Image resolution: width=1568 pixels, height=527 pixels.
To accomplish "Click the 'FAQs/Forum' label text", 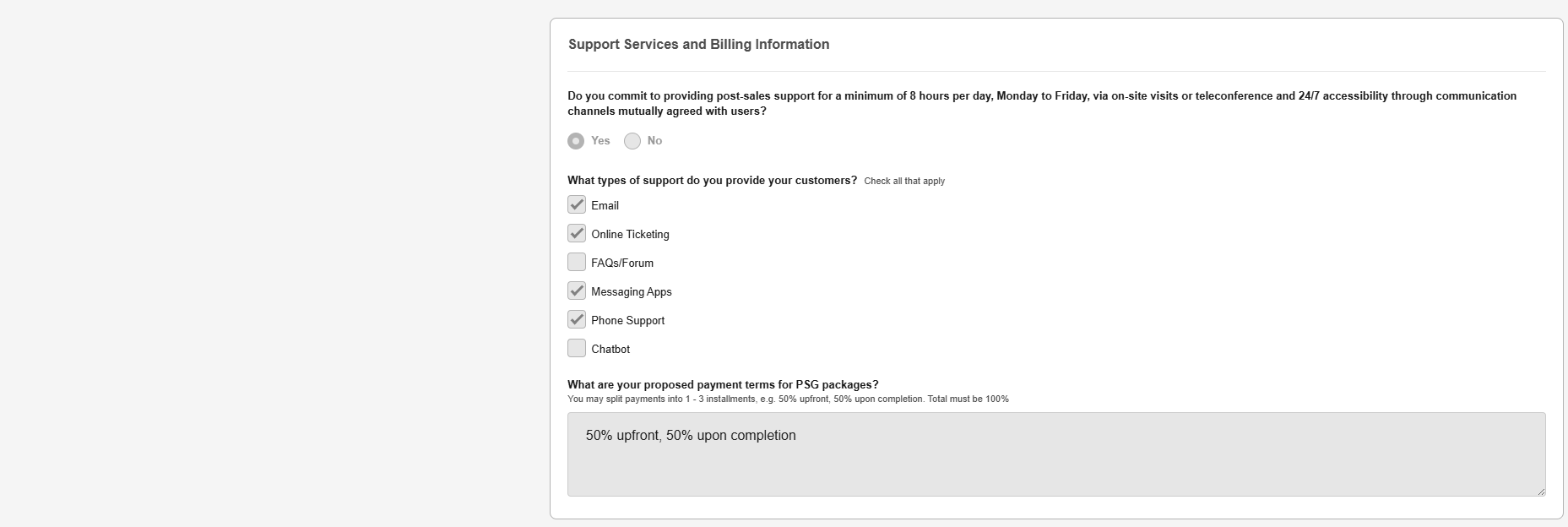I will point(622,263).
